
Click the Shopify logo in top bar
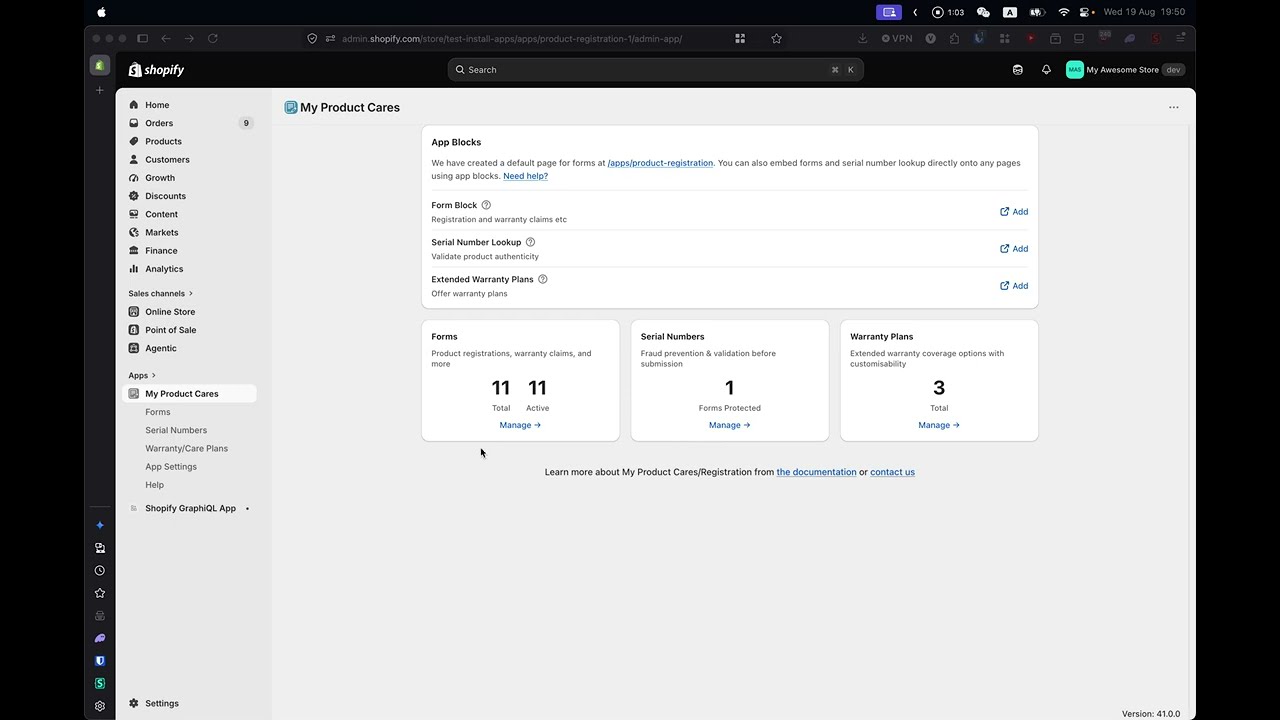[156, 70]
